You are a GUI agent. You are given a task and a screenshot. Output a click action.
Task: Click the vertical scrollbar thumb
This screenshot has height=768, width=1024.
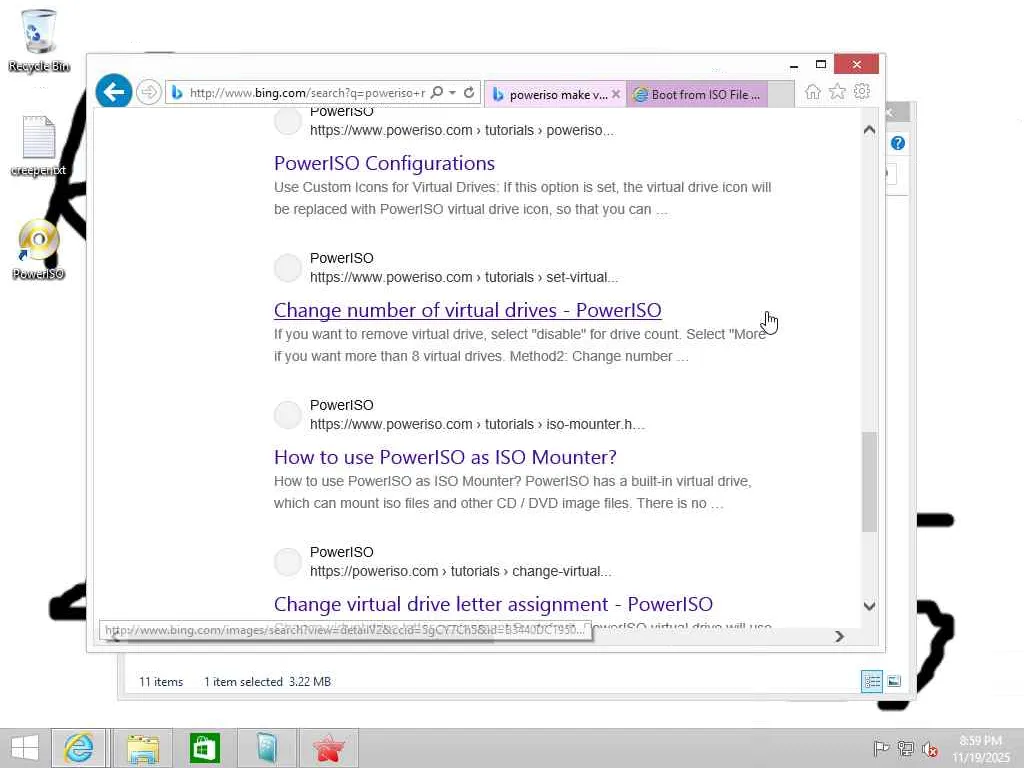[x=869, y=482]
